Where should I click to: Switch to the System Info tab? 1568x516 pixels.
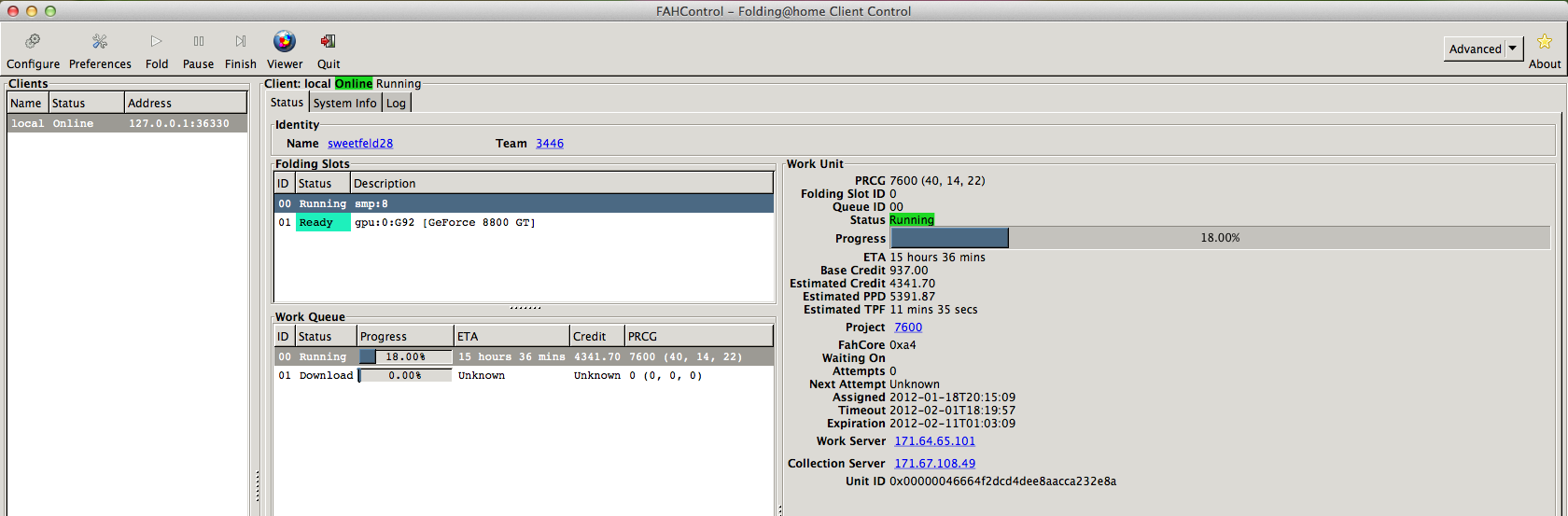tap(345, 104)
